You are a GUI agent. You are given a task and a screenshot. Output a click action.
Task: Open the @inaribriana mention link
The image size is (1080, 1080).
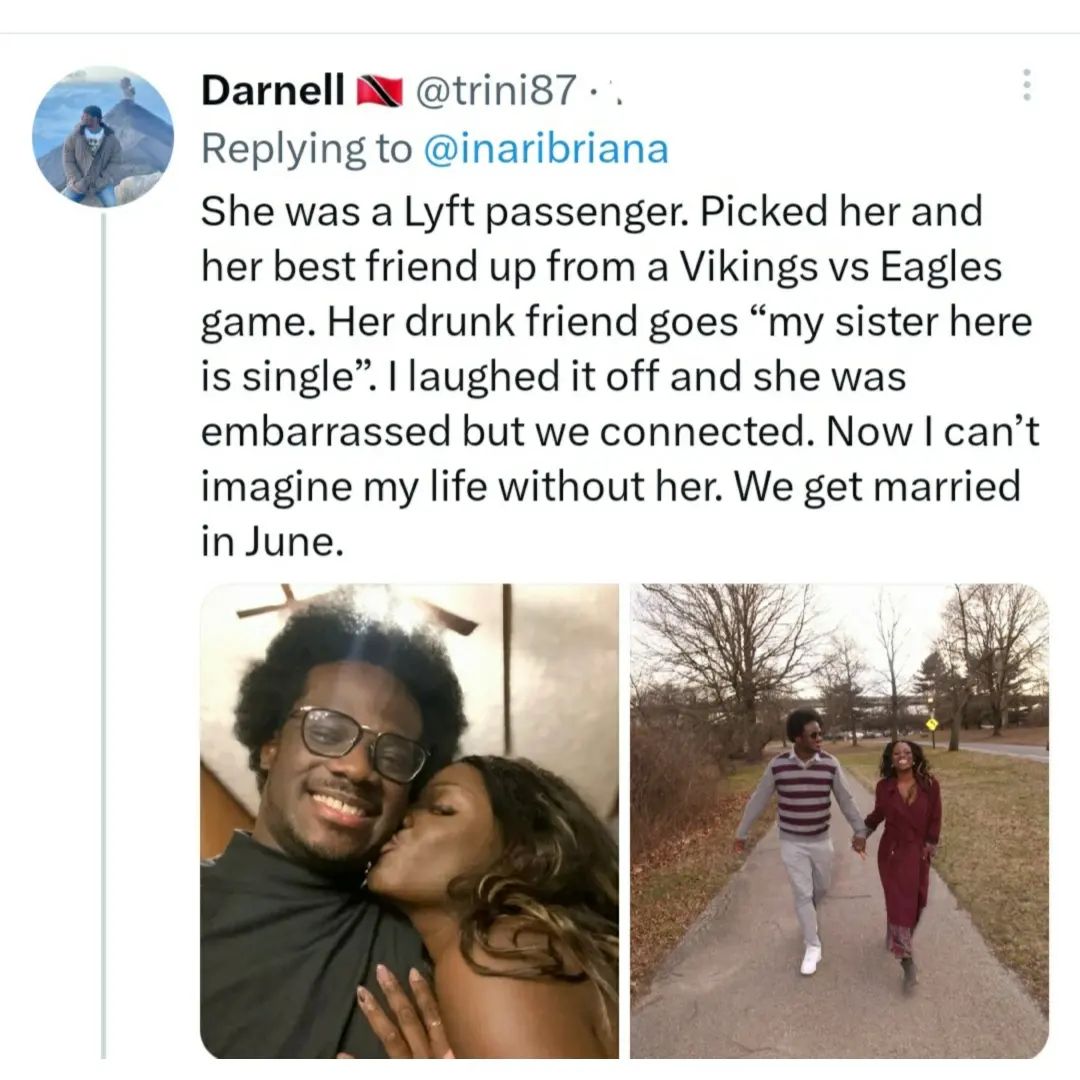[546, 149]
